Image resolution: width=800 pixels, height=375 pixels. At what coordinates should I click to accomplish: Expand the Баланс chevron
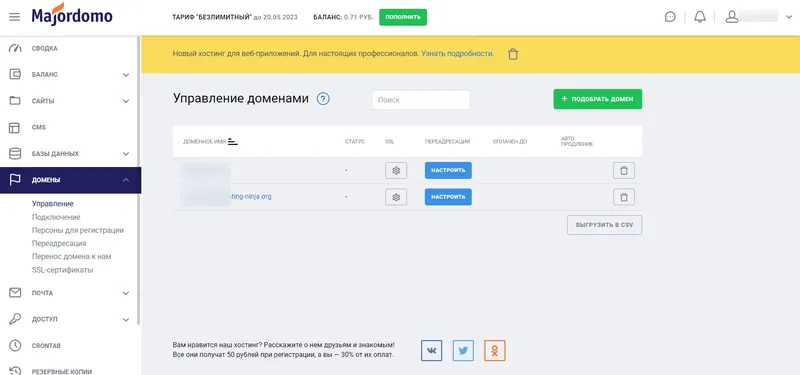[x=126, y=75]
